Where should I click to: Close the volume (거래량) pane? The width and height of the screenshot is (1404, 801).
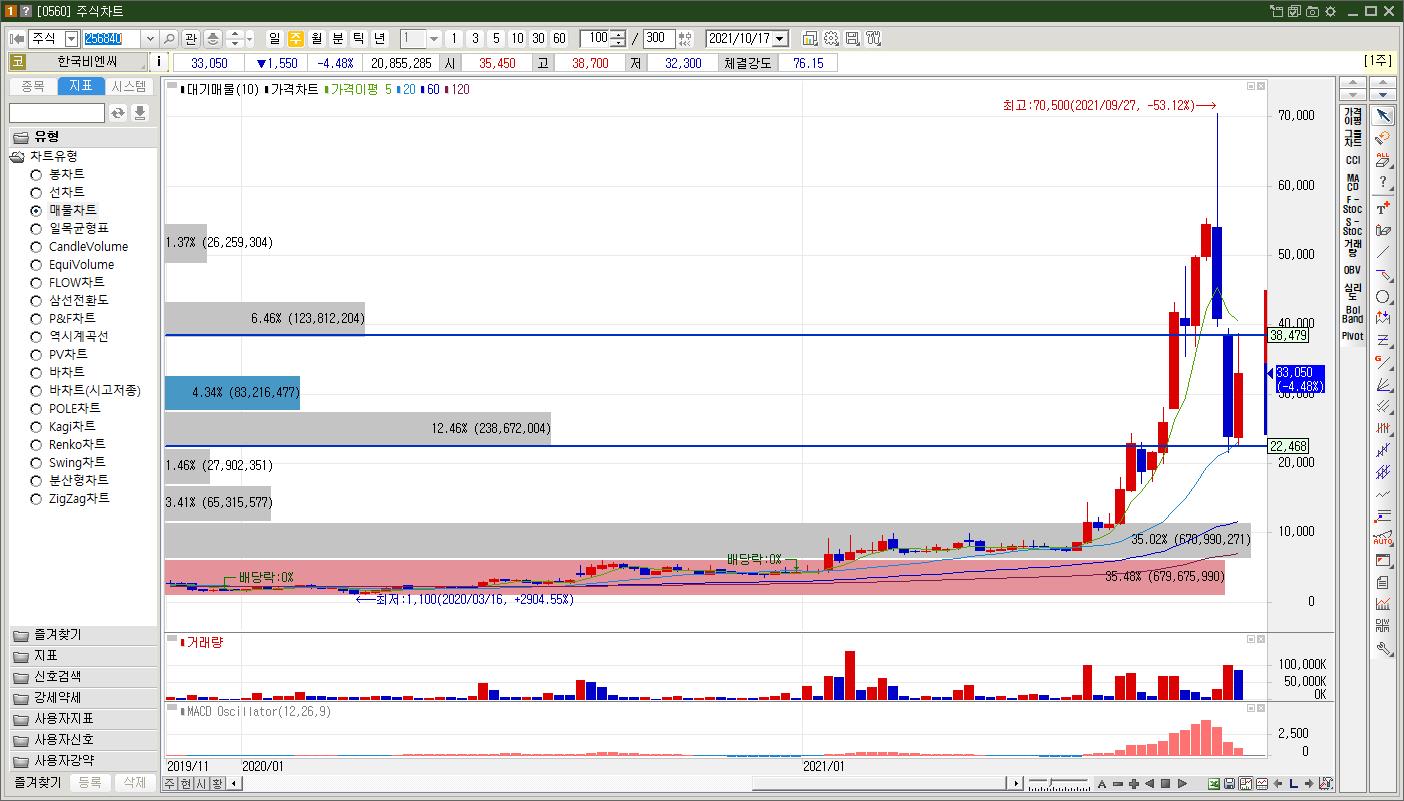tap(1260, 639)
